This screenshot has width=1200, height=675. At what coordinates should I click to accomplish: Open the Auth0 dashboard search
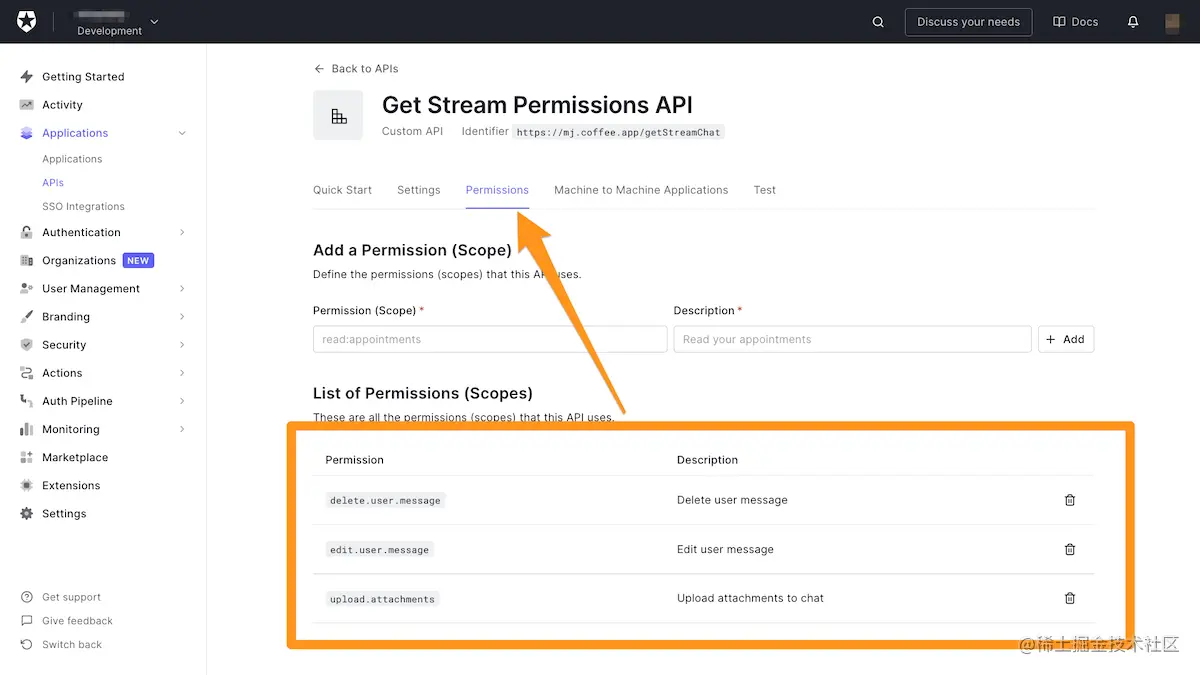(x=877, y=21)
